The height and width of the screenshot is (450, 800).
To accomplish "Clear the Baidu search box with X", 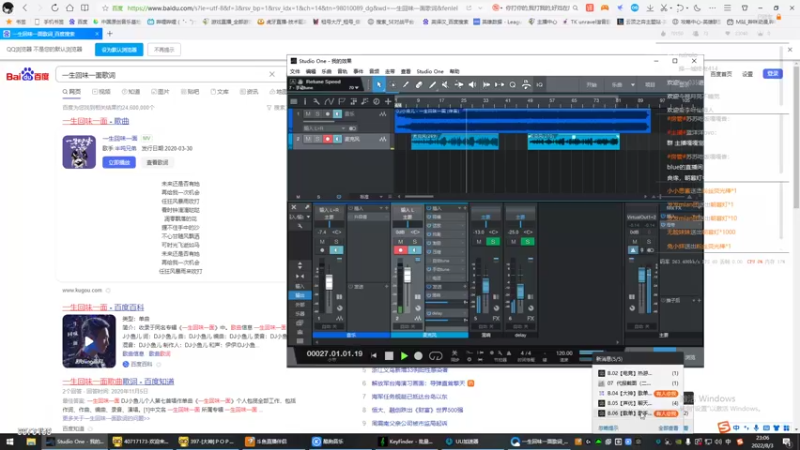I will [x=272, y=74].
